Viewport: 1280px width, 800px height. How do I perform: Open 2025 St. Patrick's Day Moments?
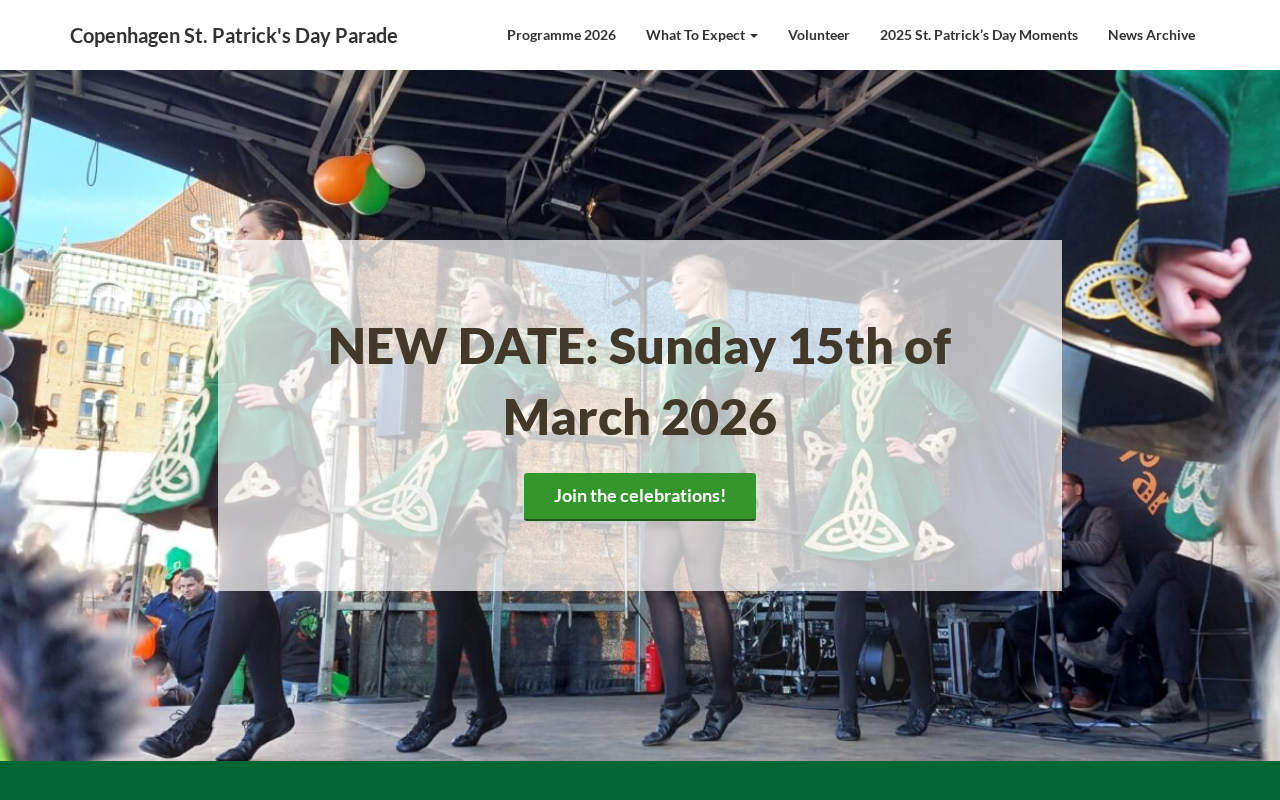coord(978,35)
